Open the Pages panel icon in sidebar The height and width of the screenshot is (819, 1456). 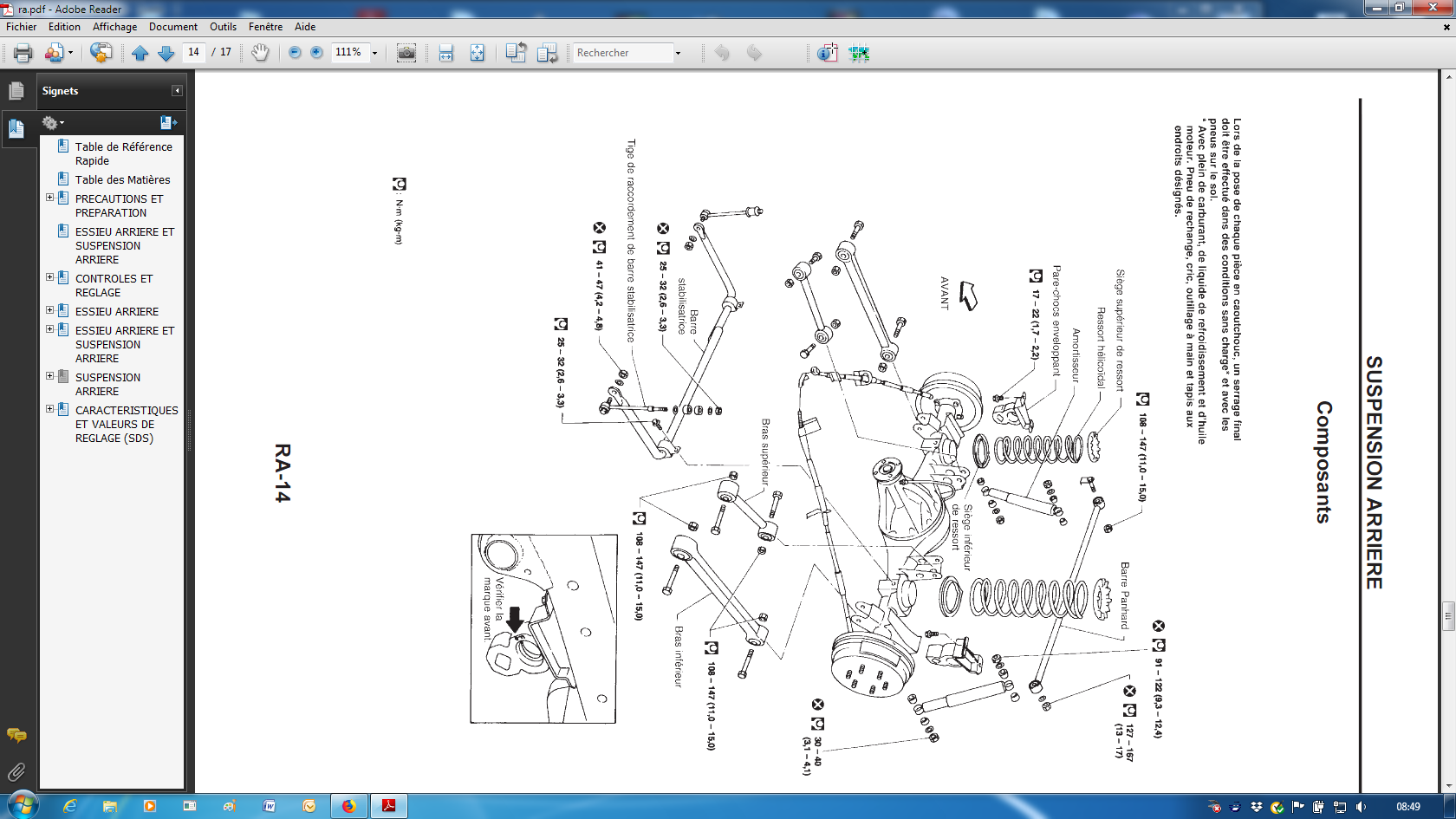pos(16,90)
